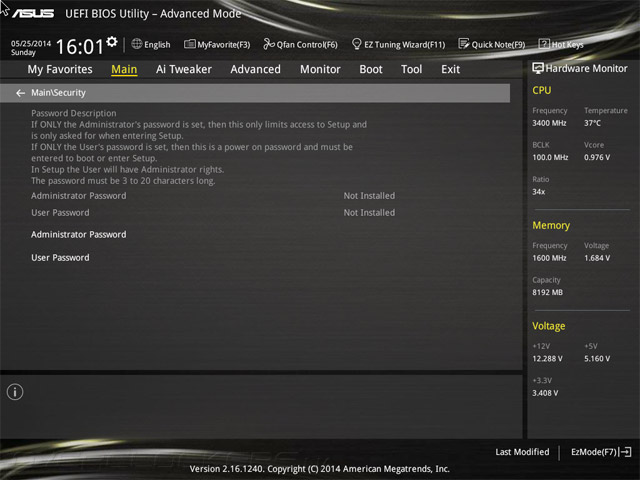Click the EzMode exit arrow icon
640x480 pixels.
(626, 452)
